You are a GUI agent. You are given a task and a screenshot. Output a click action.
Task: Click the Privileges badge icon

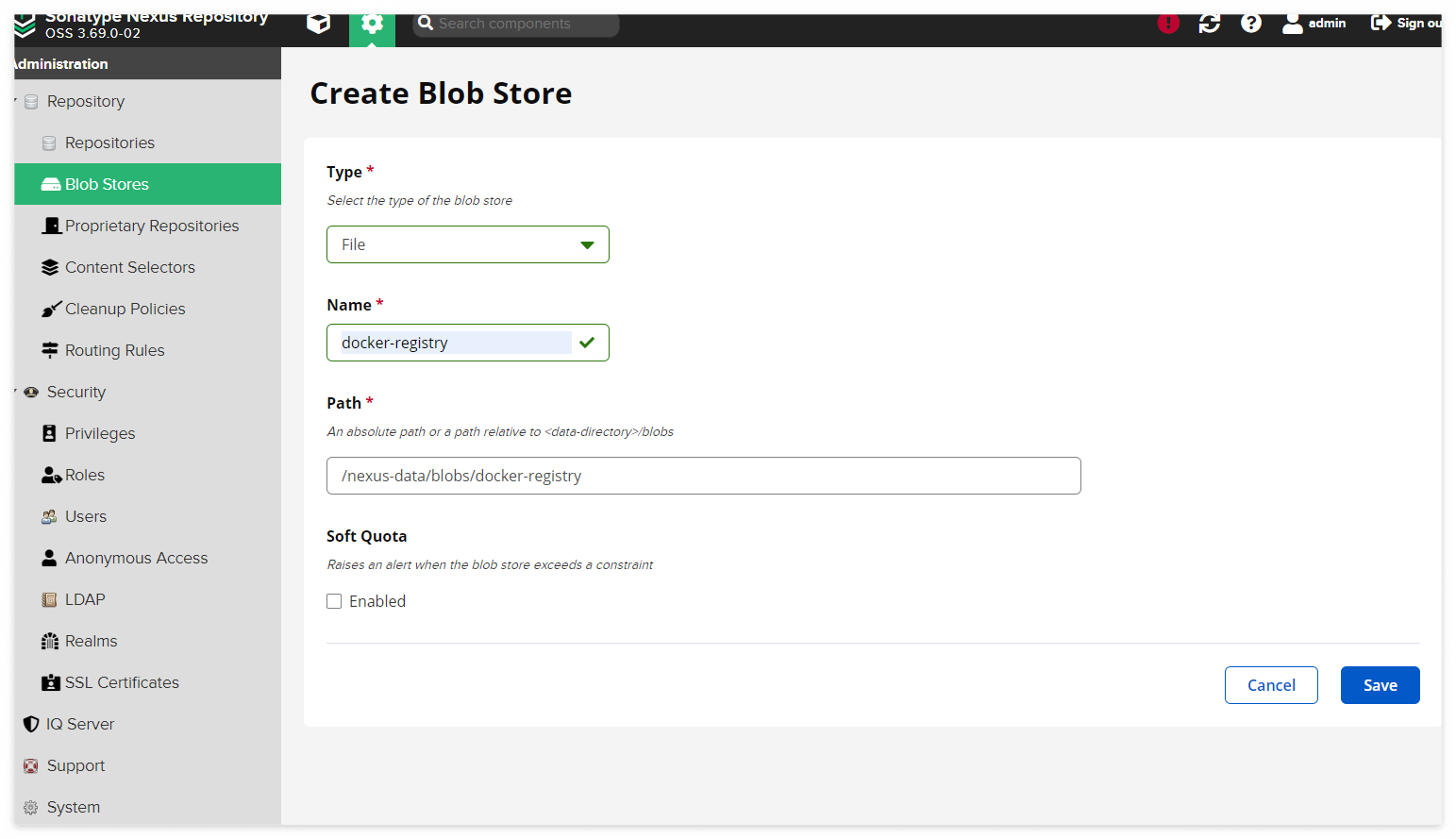49,433
